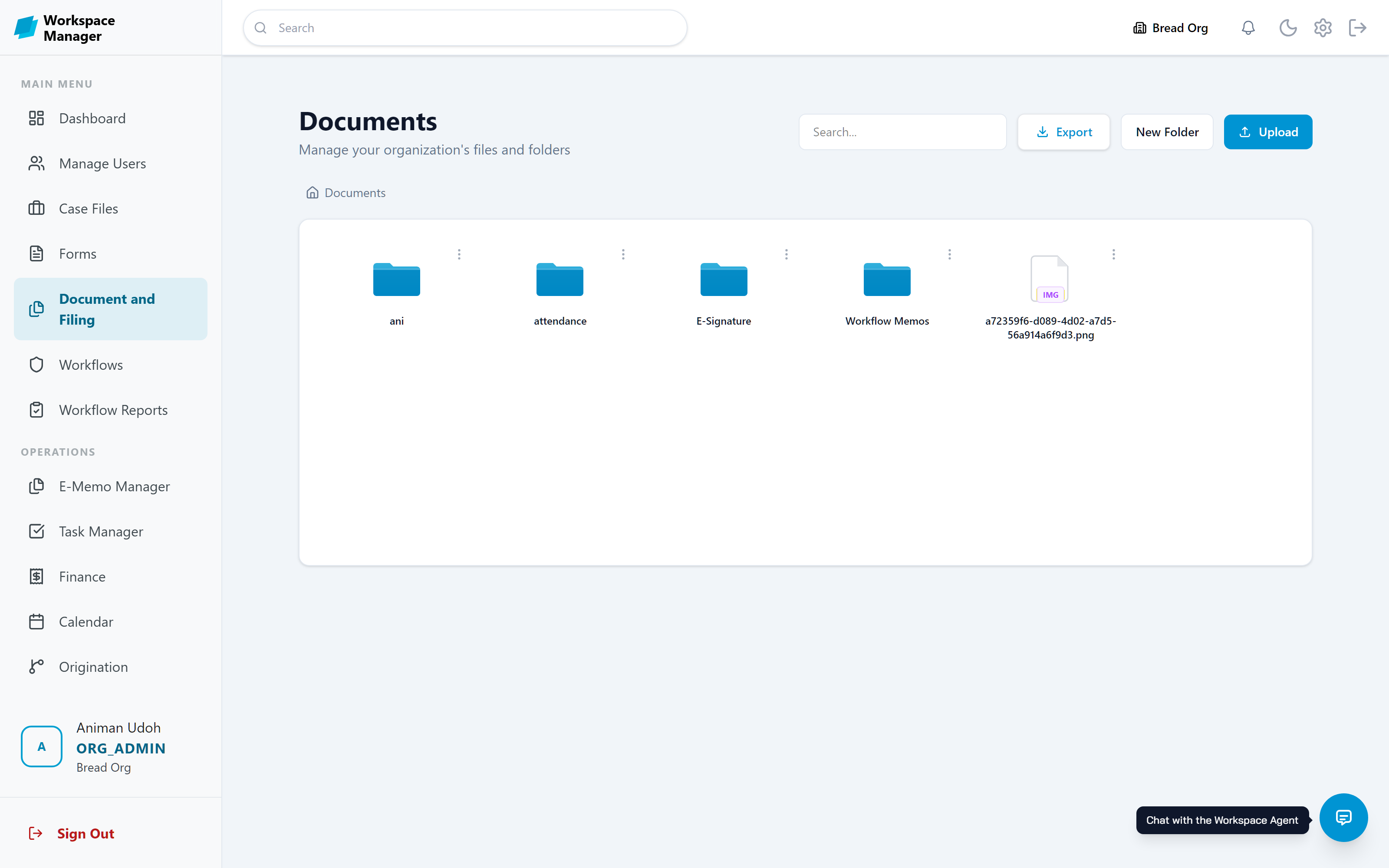Click the logout arrow icon in header
This screenshot has height=868, width=1389.
[x=1357, y=27]
